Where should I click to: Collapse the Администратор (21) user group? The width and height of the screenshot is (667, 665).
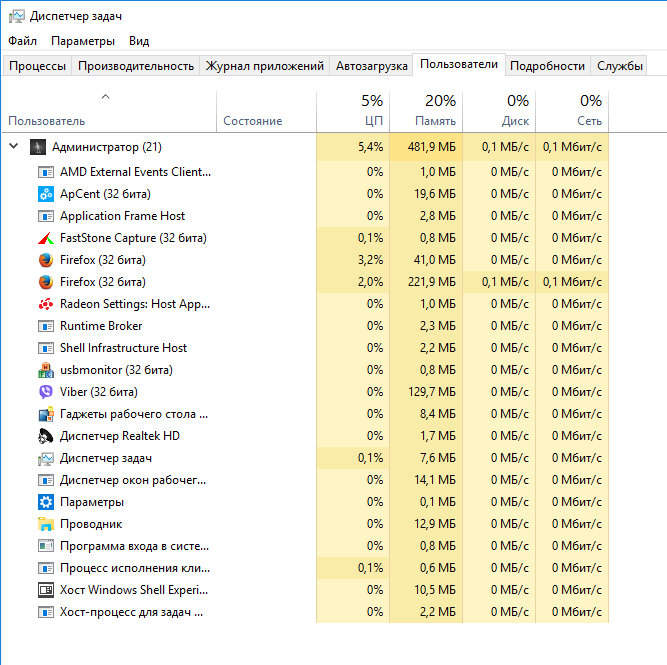(x=14, y=146)
